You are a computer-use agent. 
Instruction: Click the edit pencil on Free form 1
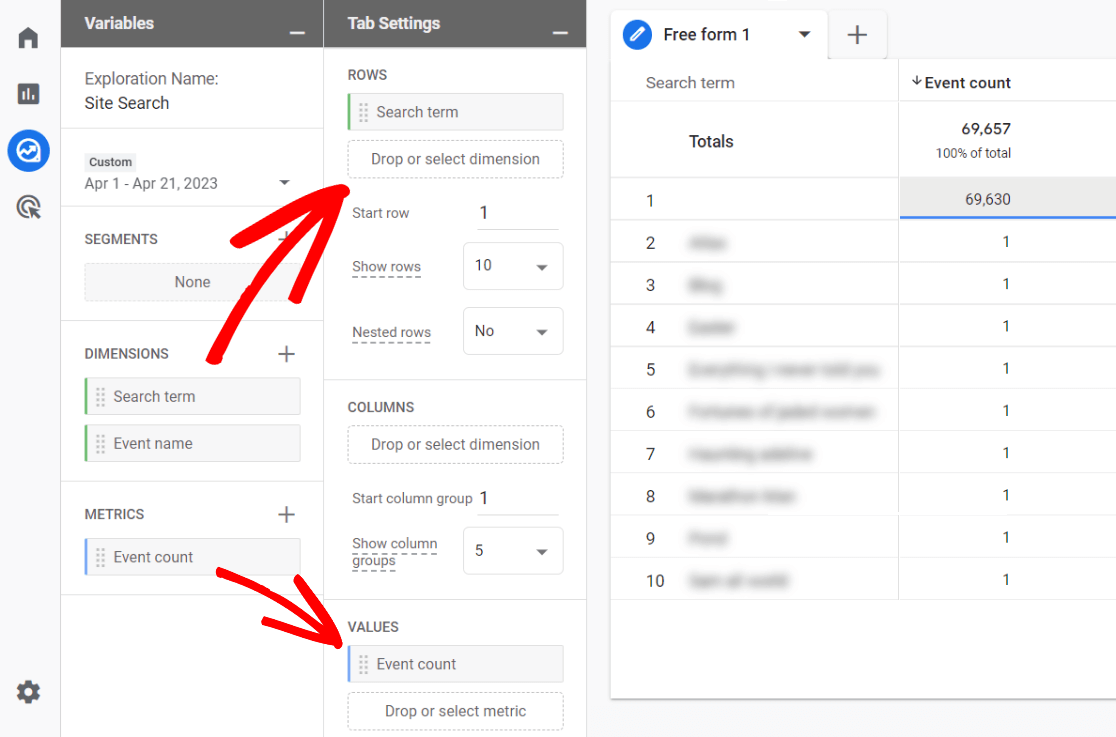[x=637, y=34]
